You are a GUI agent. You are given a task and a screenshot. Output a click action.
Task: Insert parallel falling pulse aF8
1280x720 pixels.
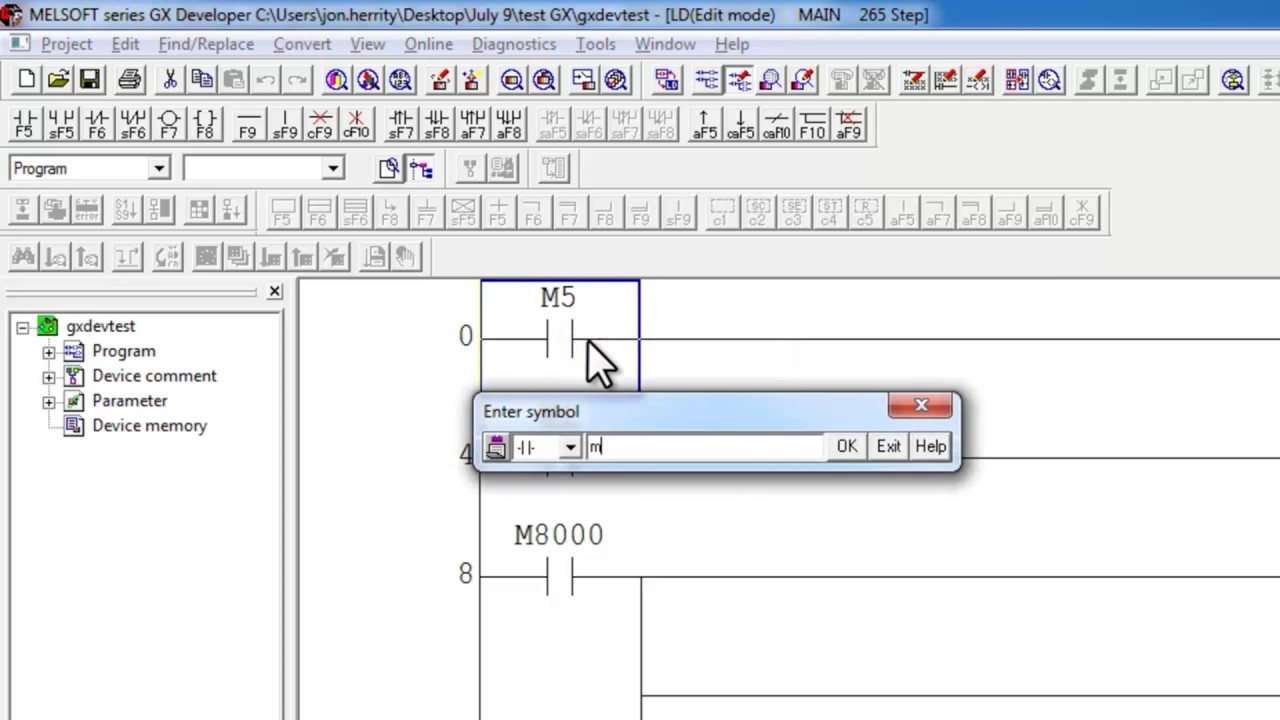(x=509, y=124)
